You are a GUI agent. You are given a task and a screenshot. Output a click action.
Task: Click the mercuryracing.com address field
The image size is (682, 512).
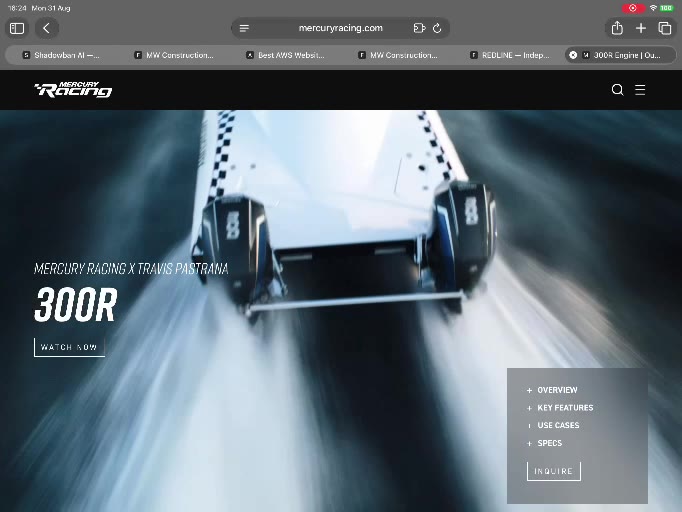click(341, 28)
